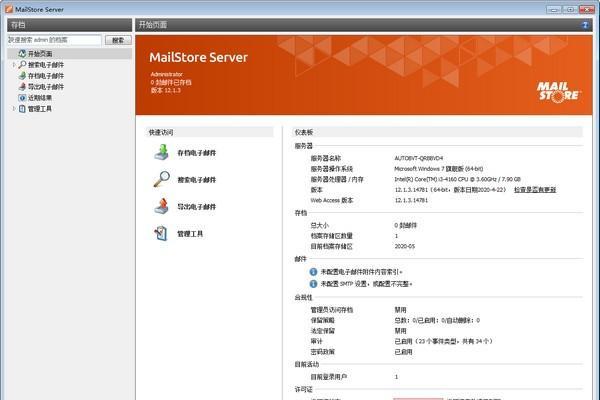Select 导出电子邮件 node in the archive tree
Image resolution: width=600 pixels, height=400 pixels.
point(46,87)
